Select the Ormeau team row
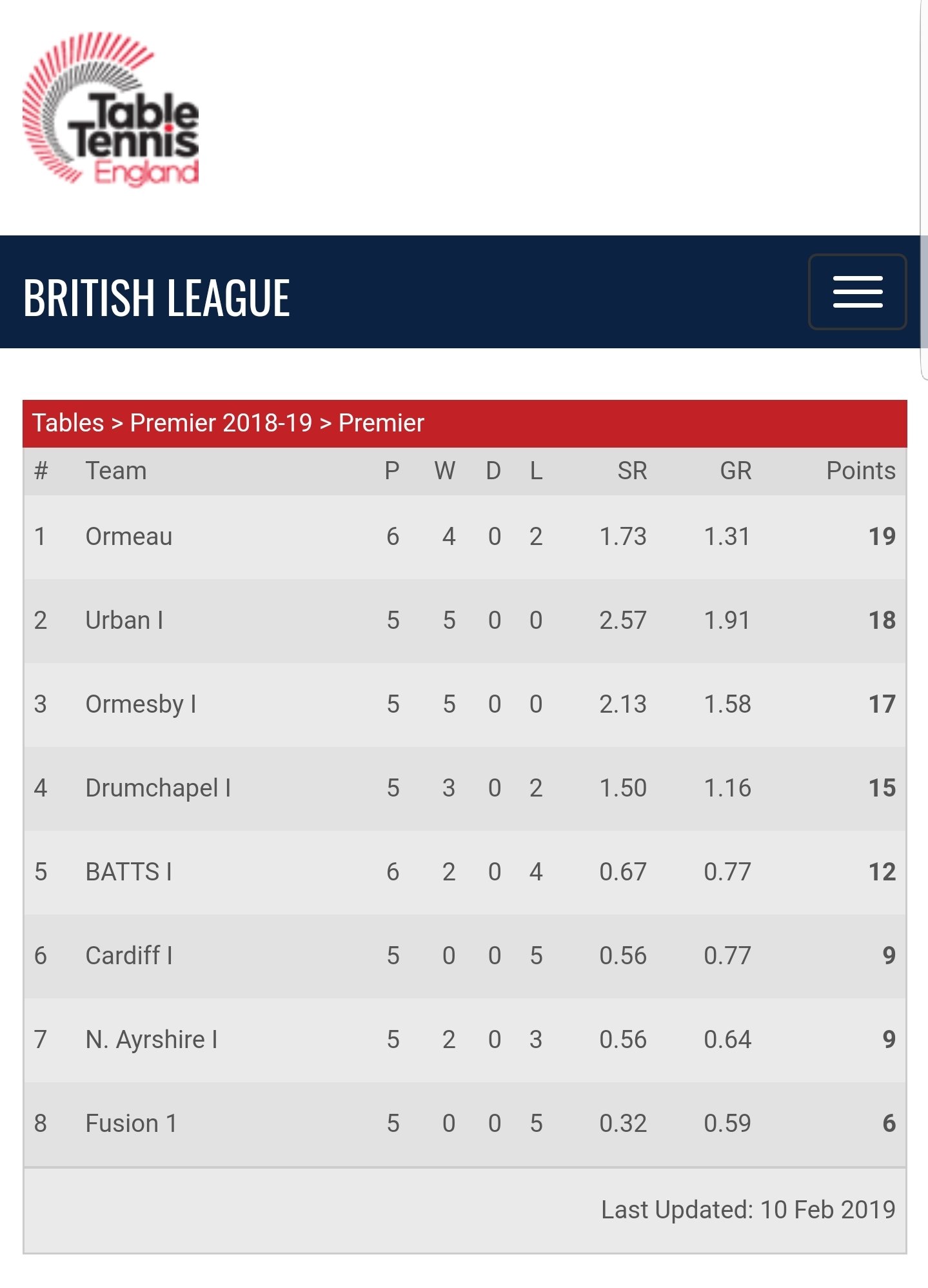The height and width of the screenshot is (1288, 928). click(x=464, y=537)
